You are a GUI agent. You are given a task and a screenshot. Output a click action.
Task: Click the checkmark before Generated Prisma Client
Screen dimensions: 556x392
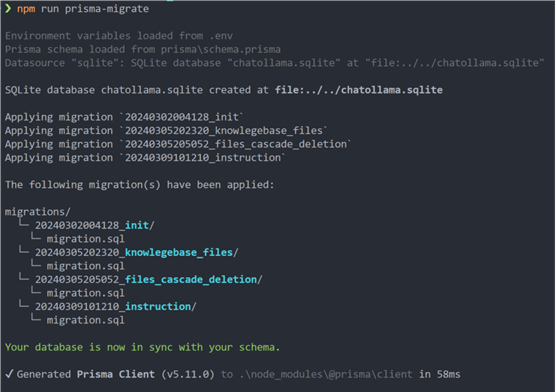tap(9, 374)
